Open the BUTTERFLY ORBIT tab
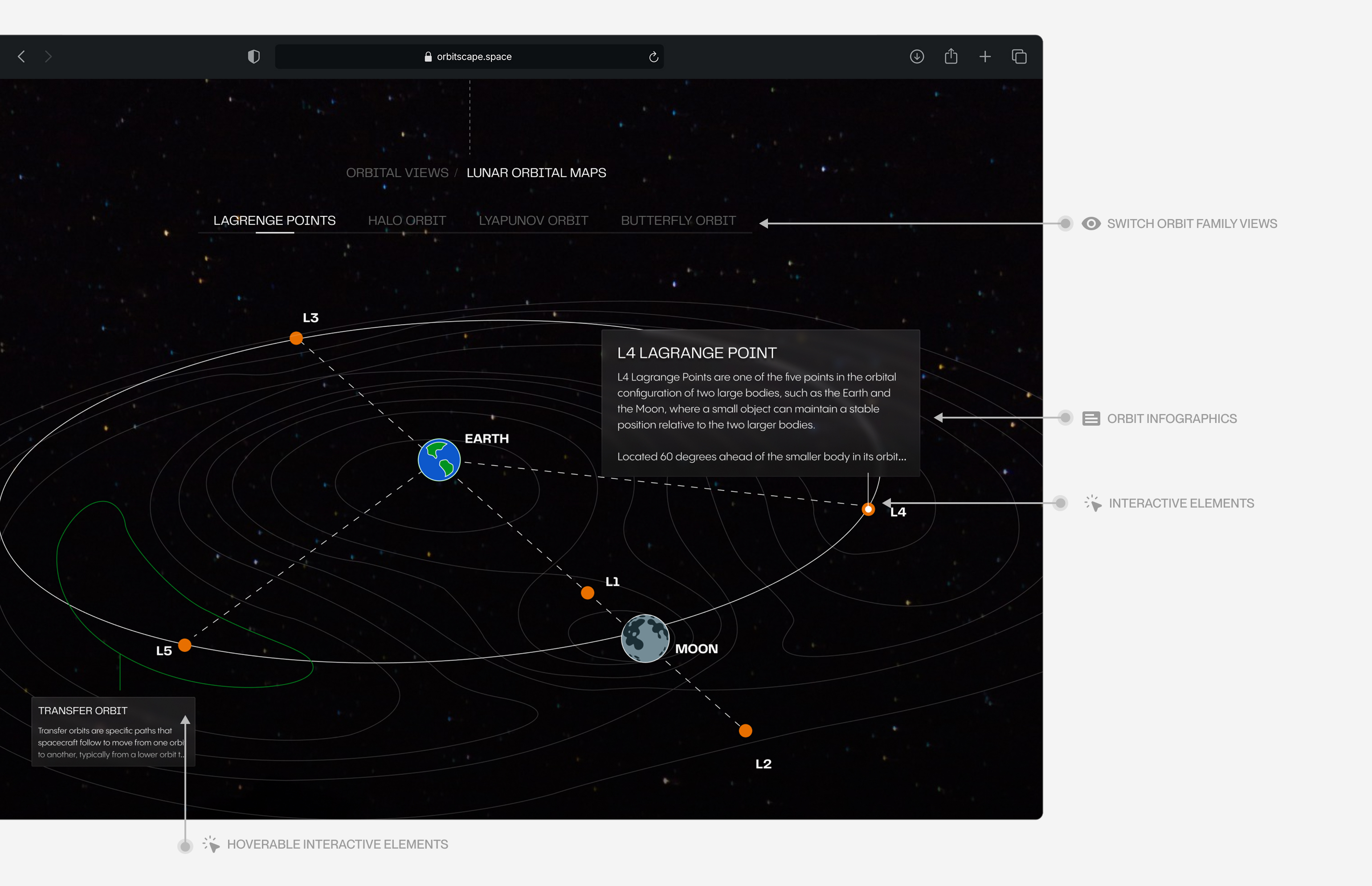 [678, 220]
